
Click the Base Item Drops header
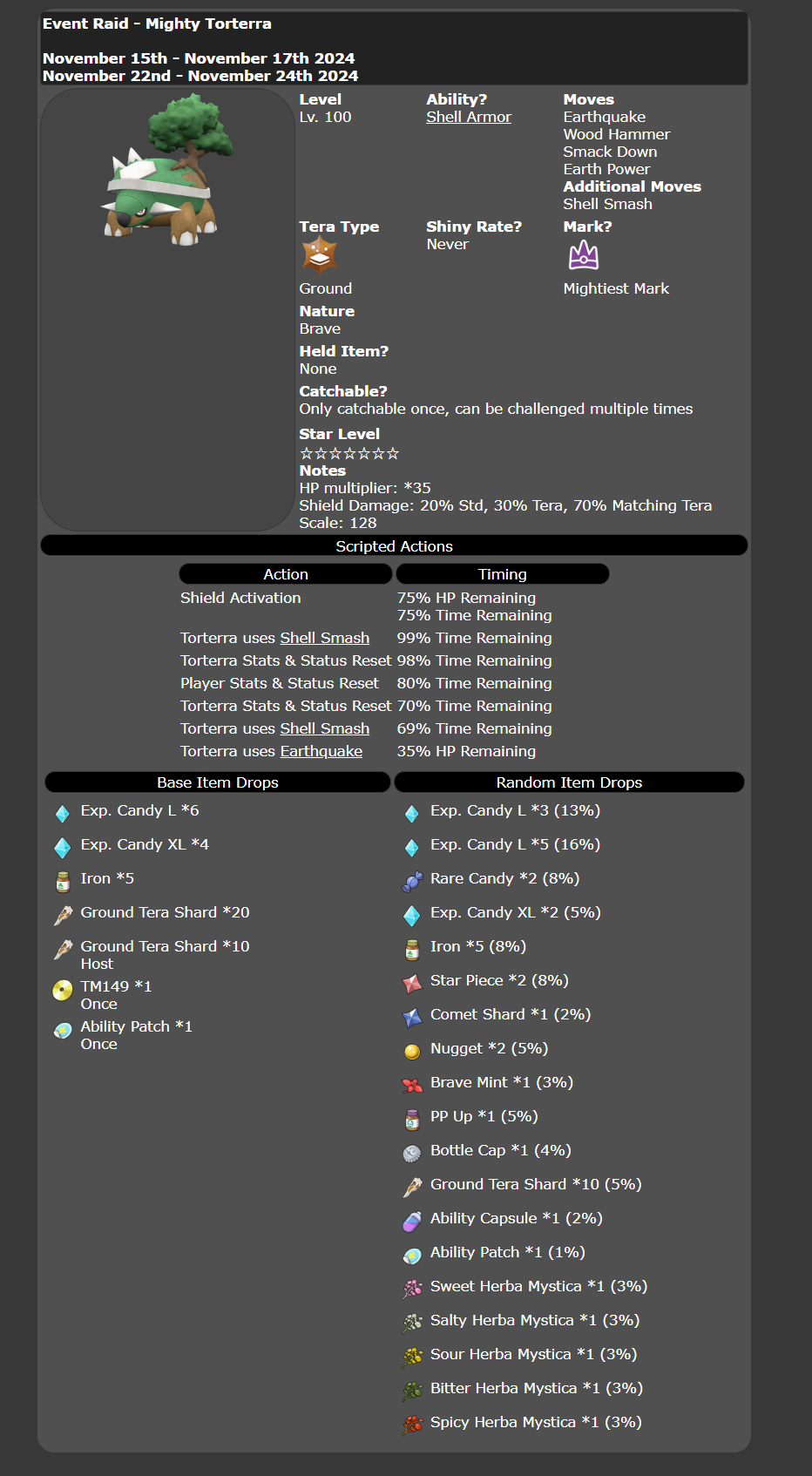tap(218, 782)
